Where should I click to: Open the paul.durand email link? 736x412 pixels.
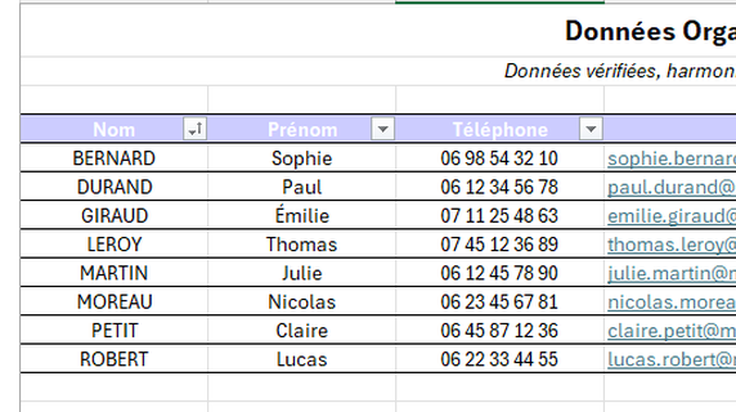[x=672, y=187]
